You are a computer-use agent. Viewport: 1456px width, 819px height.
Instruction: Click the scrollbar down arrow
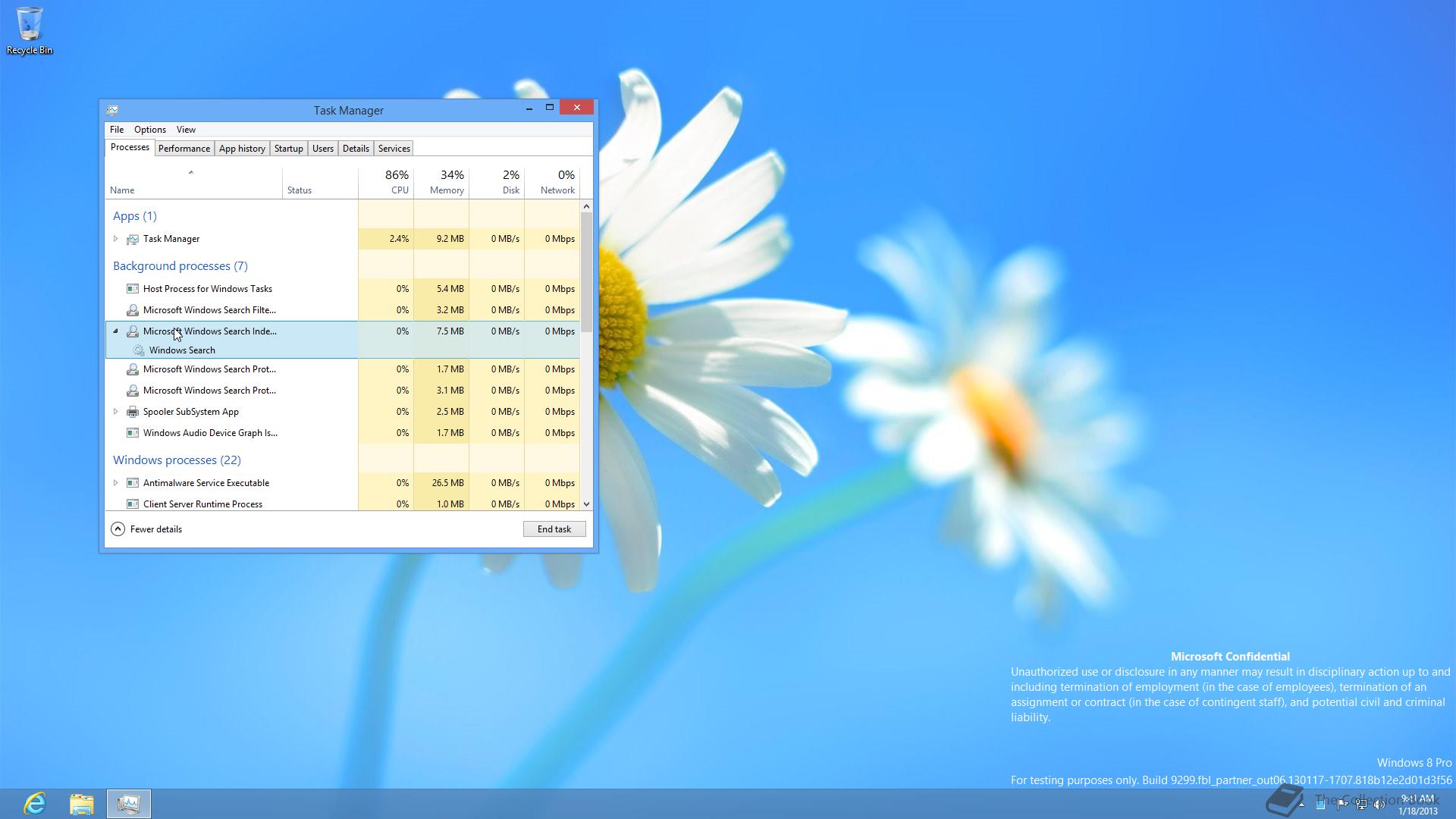pos(586,504)
